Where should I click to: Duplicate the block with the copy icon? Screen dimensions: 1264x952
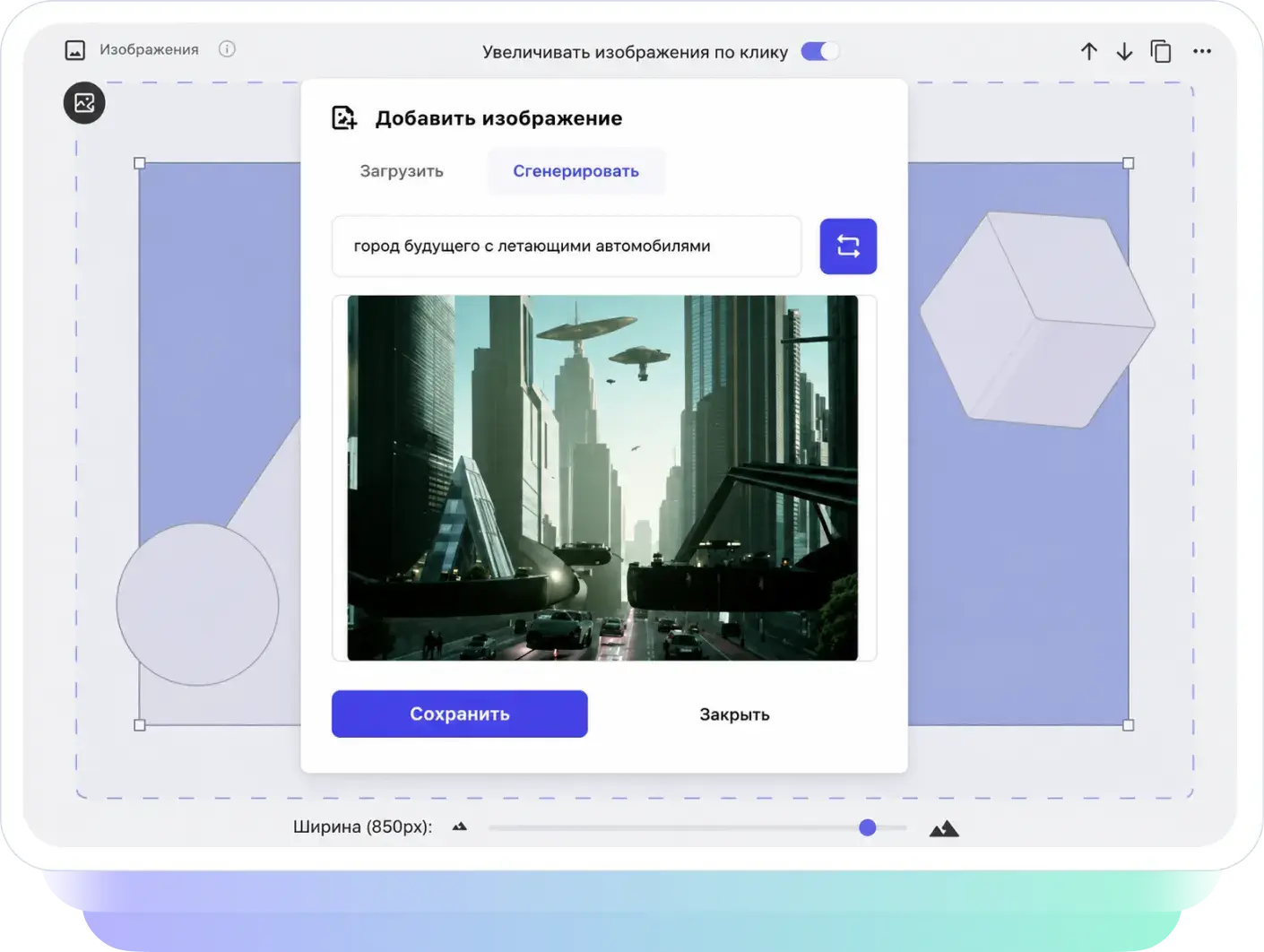pos(1161,51)
